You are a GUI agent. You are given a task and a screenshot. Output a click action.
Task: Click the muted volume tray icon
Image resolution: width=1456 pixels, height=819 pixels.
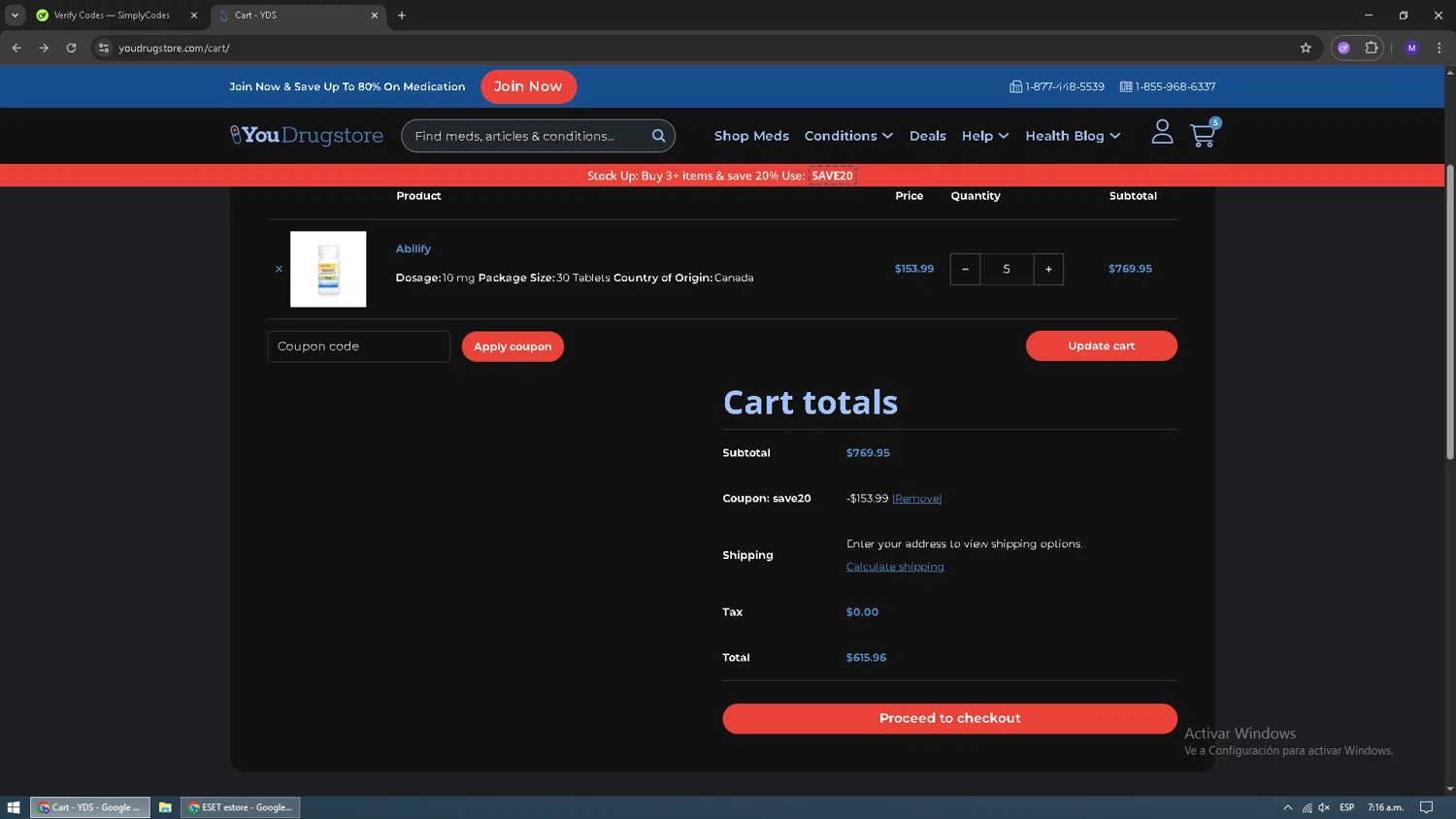[1324, 807]
